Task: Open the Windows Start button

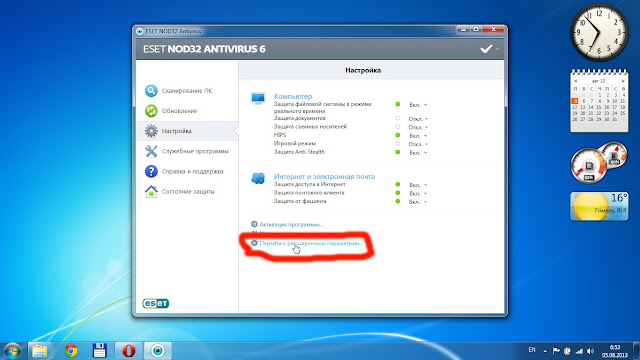Action: pyautogui.click(x=12, y=351)
